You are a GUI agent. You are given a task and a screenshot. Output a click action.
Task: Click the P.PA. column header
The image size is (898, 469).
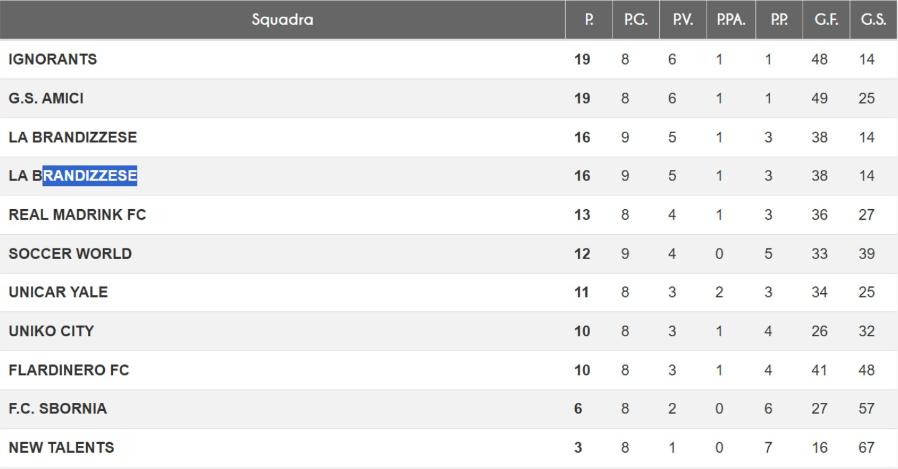731,20
